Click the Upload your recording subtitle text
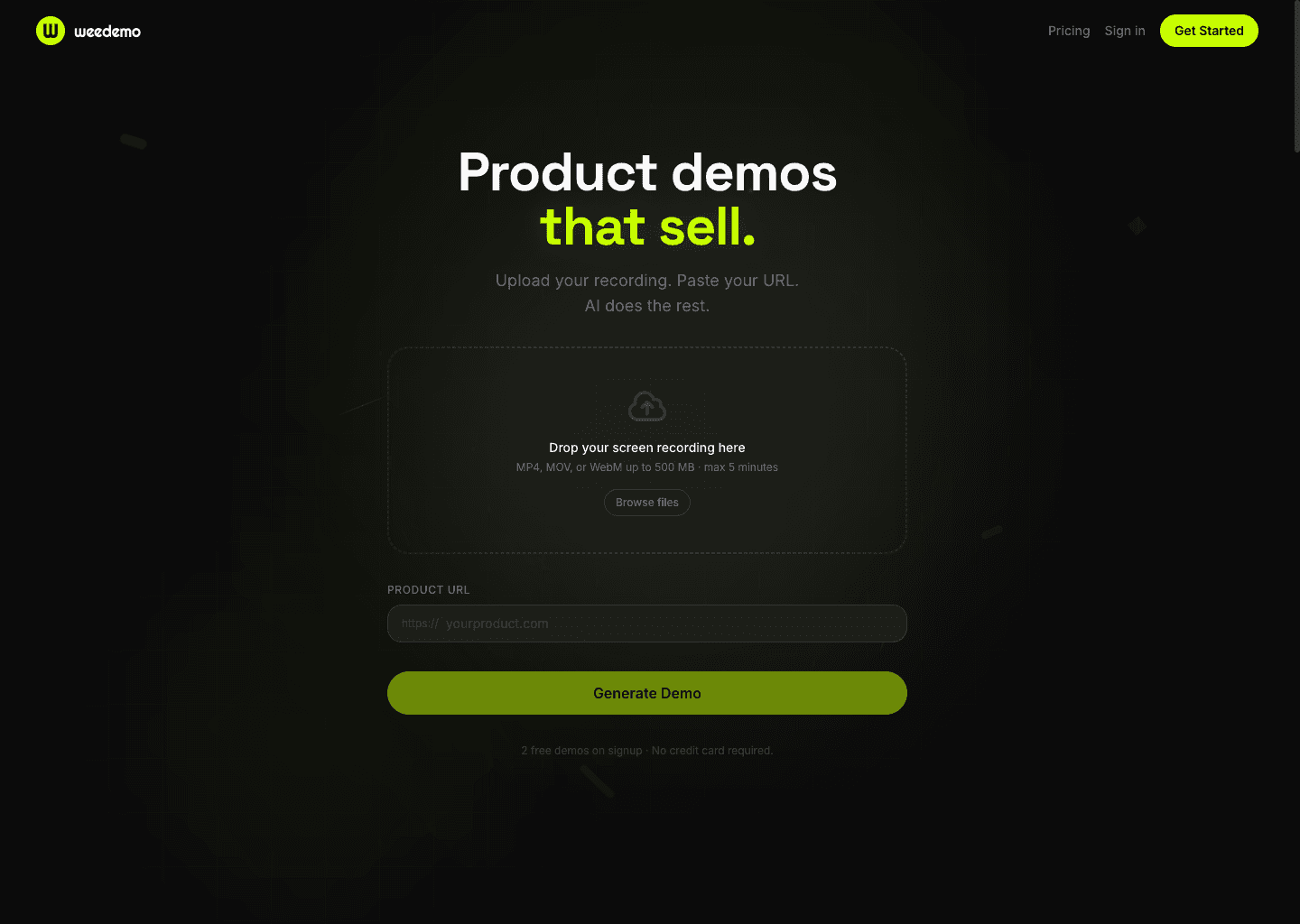Viewport: 1300px width, 924px height. [646, 280]
